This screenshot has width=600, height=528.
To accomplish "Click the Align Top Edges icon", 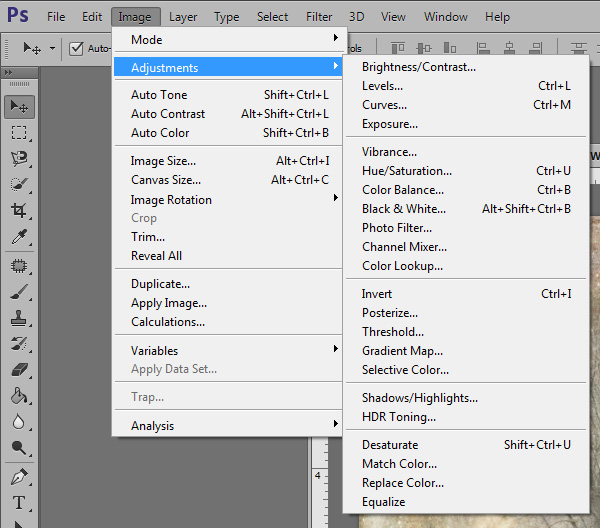I will coord(399,48).
